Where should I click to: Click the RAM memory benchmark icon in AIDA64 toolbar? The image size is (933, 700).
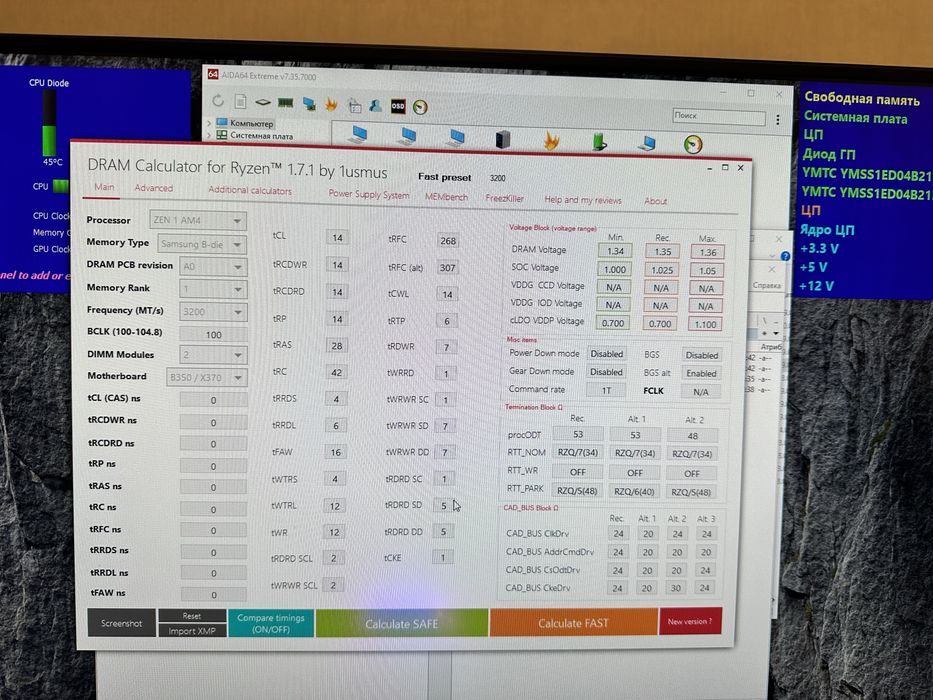point(286,103)
